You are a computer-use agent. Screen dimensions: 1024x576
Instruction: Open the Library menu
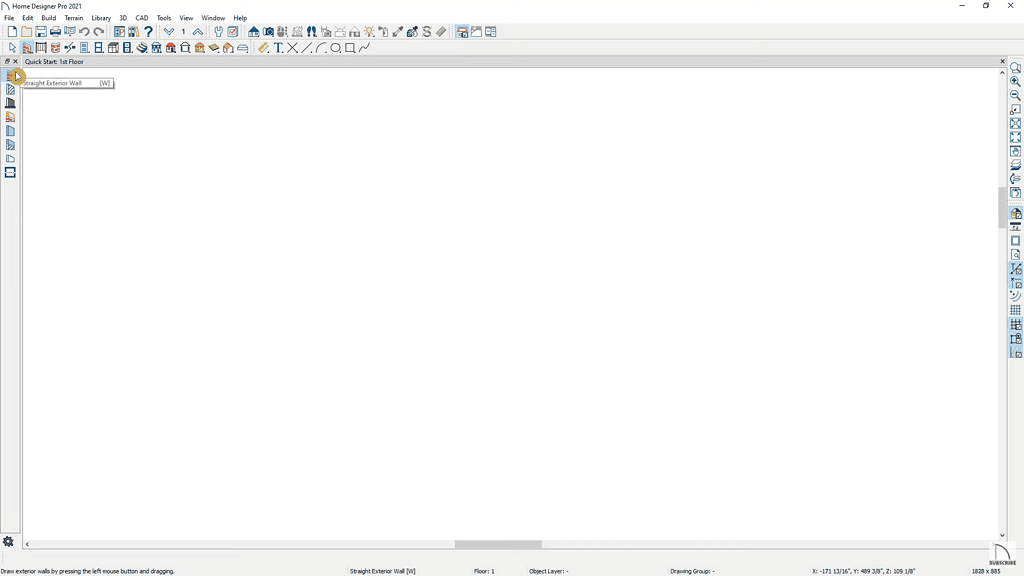(101, 18)
